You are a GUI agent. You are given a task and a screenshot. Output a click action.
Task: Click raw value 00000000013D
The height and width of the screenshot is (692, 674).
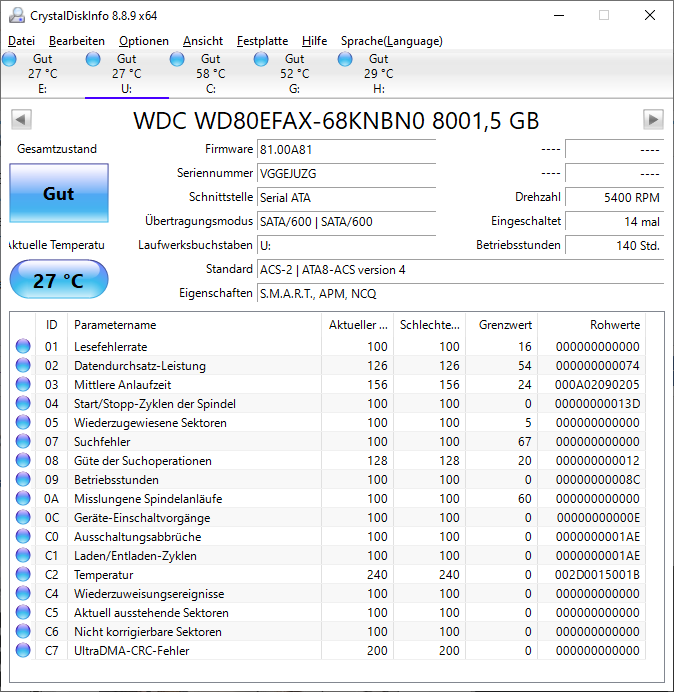(x=597, y=404)
